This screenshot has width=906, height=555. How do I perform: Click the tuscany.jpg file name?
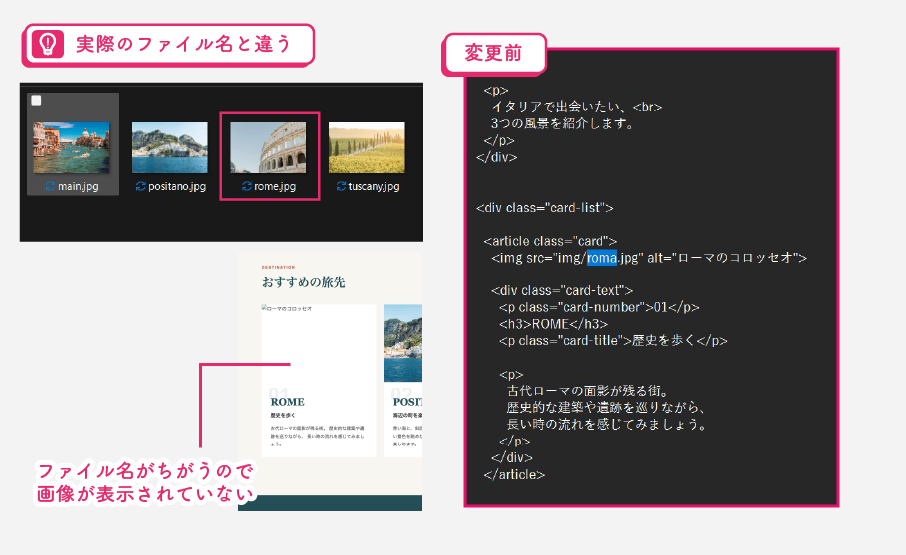coord(374,187)
